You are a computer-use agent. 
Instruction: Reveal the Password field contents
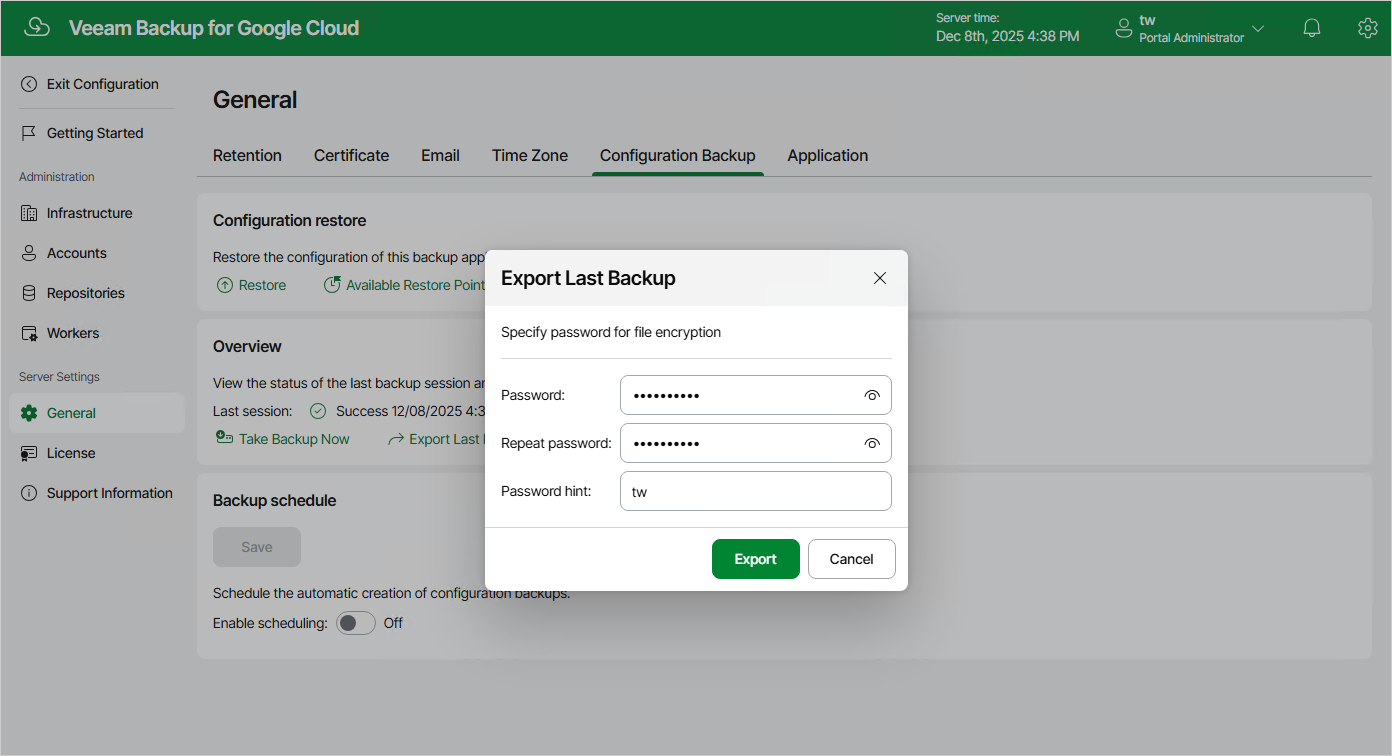tap(872, 395)
